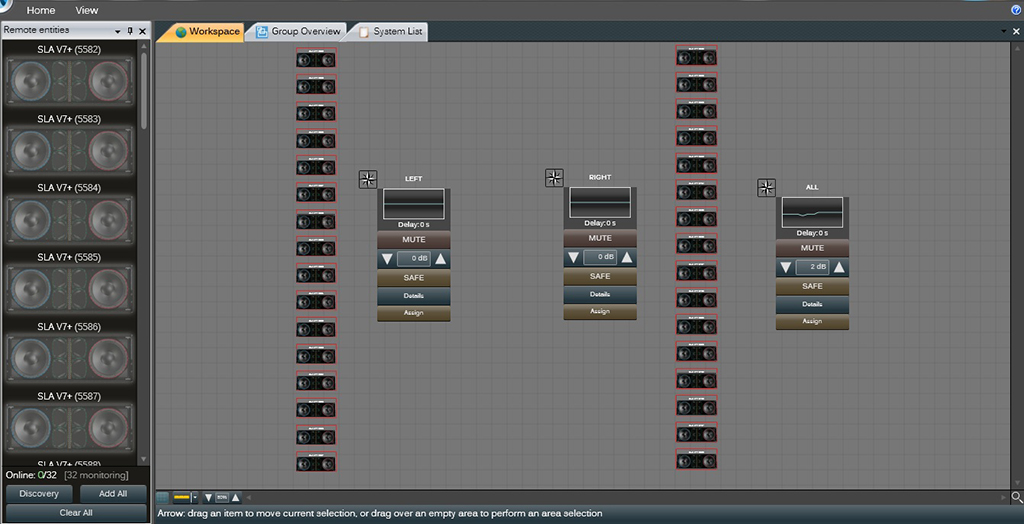The width and height of the screenshot is (1024, 524).
Task: Click the RIGHT group EQ curve display
Action: (600, 203)
